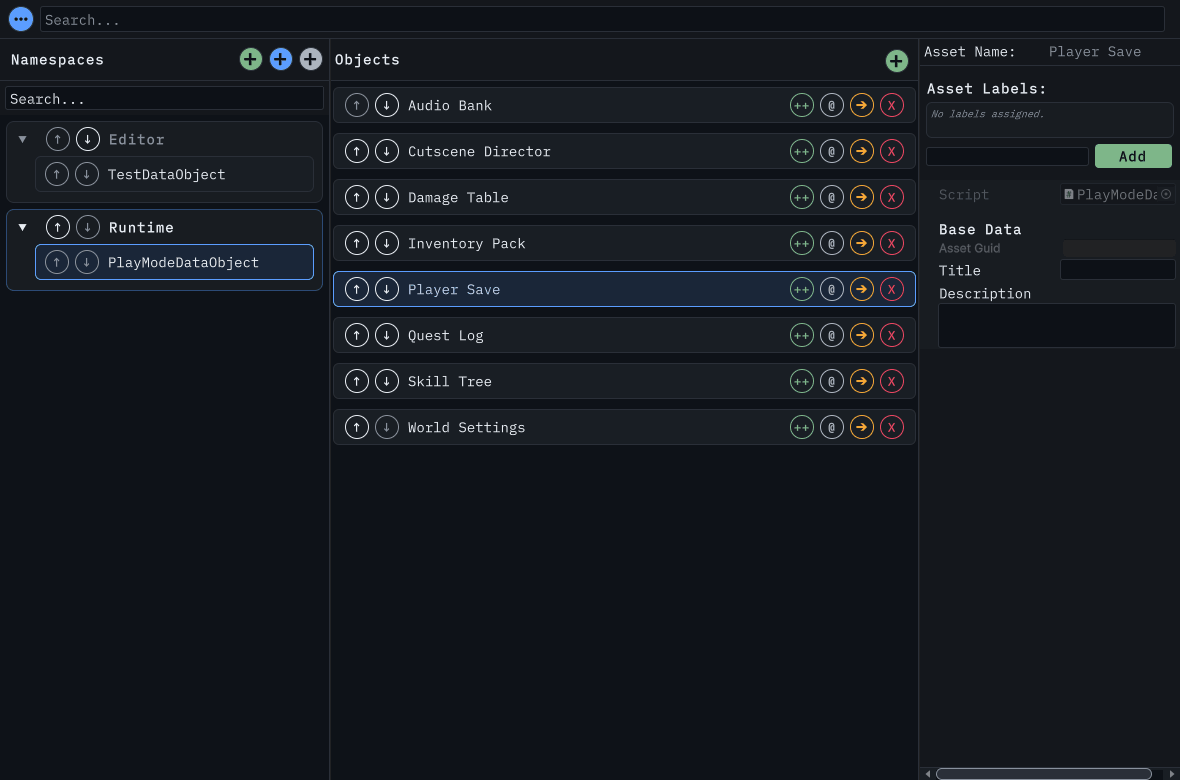Screen dimensions: 1180x780
Task: Collapse the Editor namespace triangle
Action: point(23,139)
